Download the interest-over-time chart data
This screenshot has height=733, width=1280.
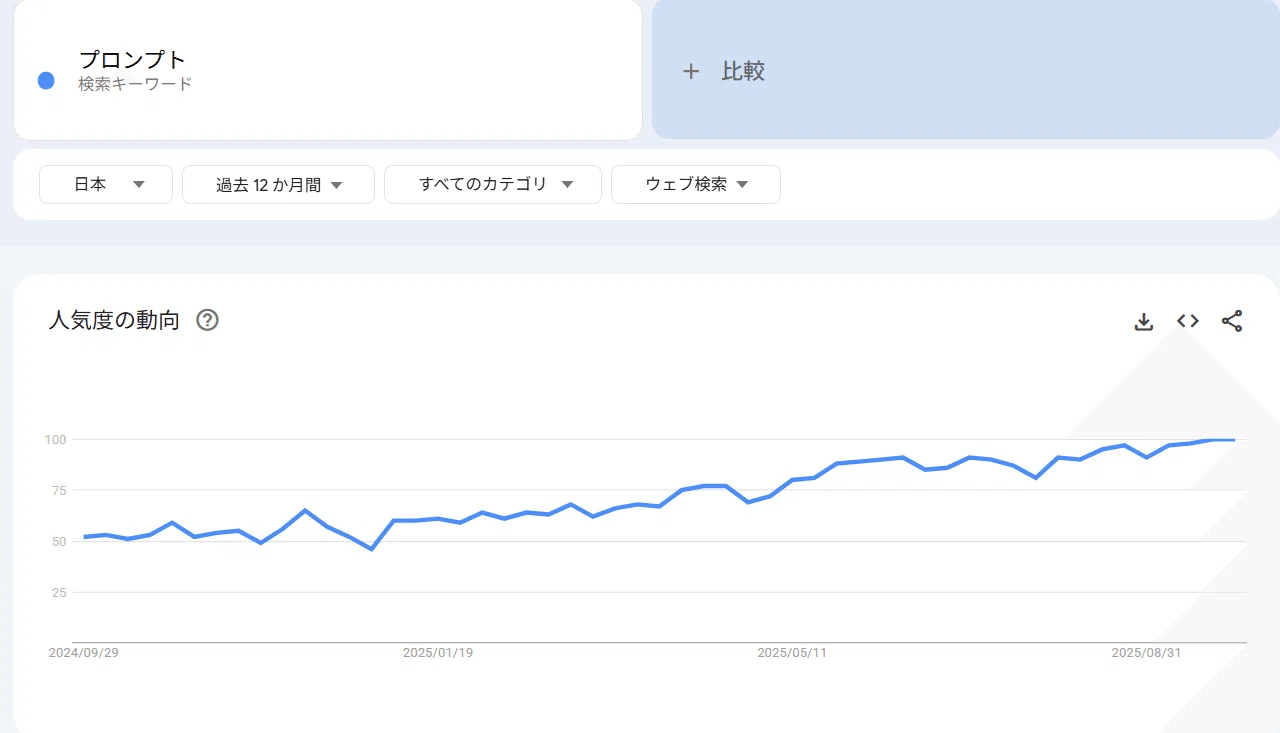[1144, 321]
